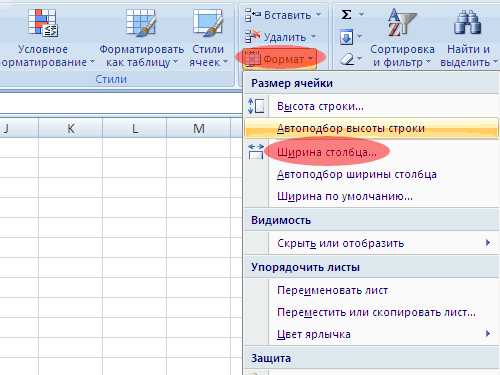The height and width of the screenshot is (375, 500).
Task: Click the column width icon beside Ширина столбца
Action: [x=256, y=152]
